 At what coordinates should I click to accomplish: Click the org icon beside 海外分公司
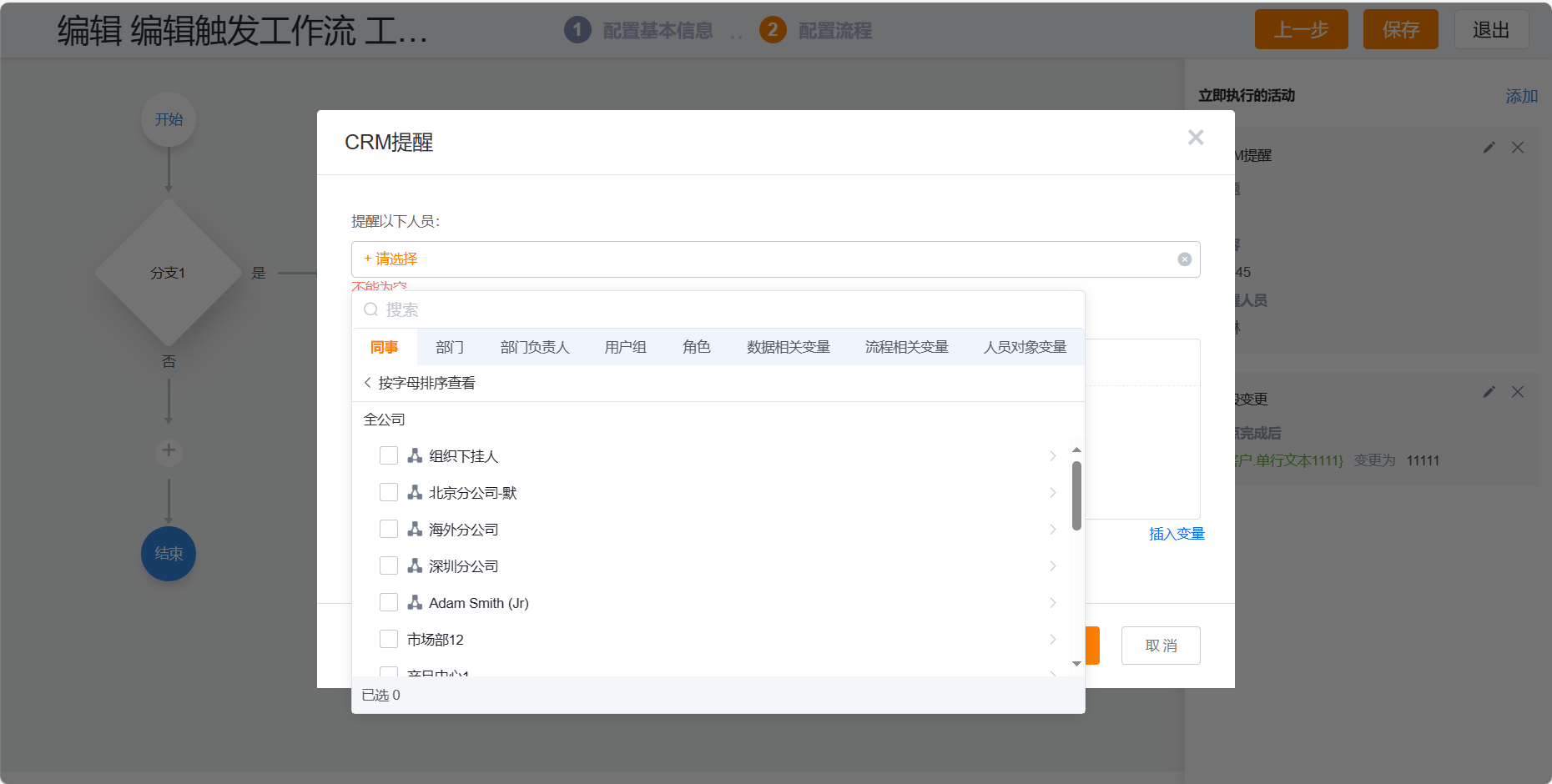click(x=415, y=530)
